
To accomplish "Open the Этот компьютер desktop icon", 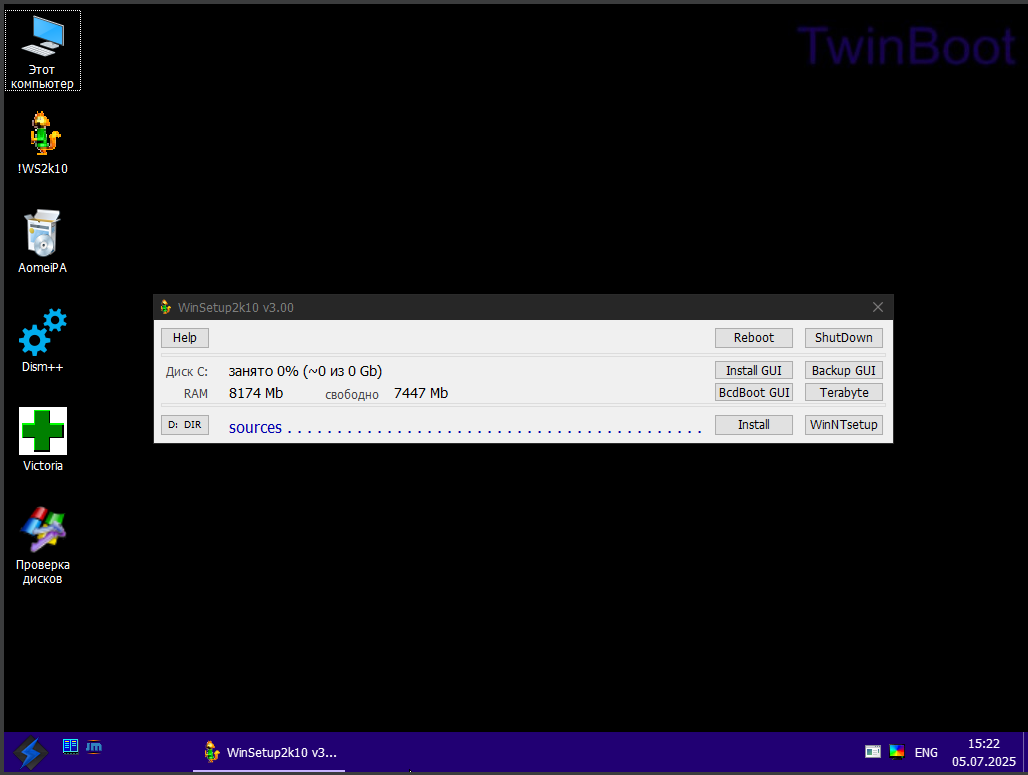I will 43,50.
